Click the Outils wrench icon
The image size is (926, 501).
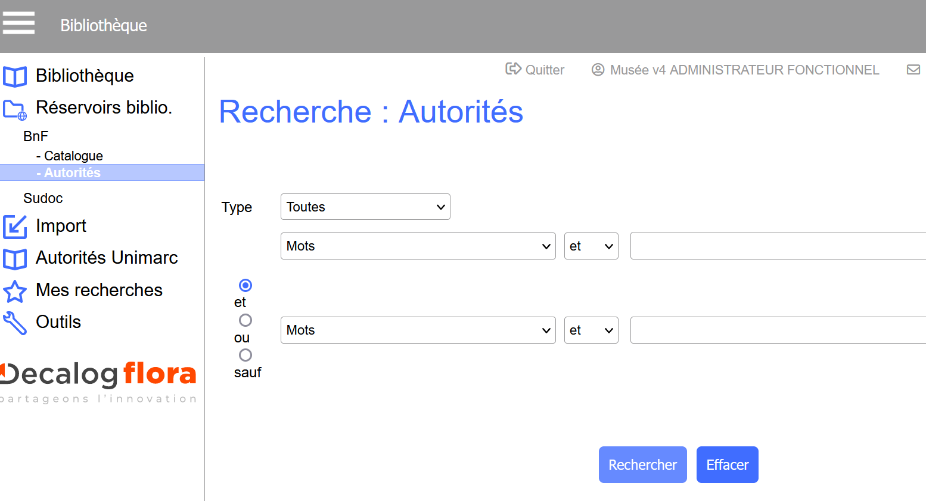15,323
